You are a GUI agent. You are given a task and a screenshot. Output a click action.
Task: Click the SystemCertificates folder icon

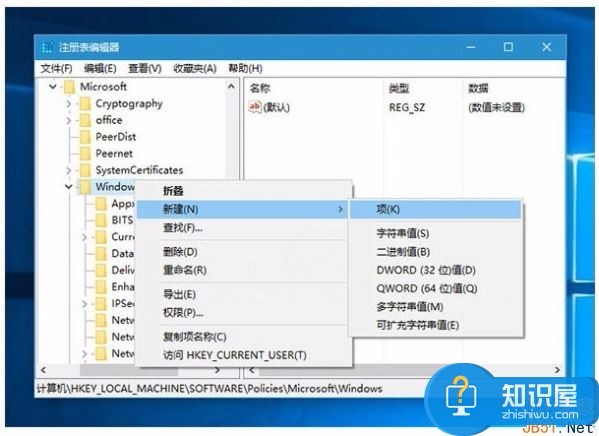tap(85, 170)
